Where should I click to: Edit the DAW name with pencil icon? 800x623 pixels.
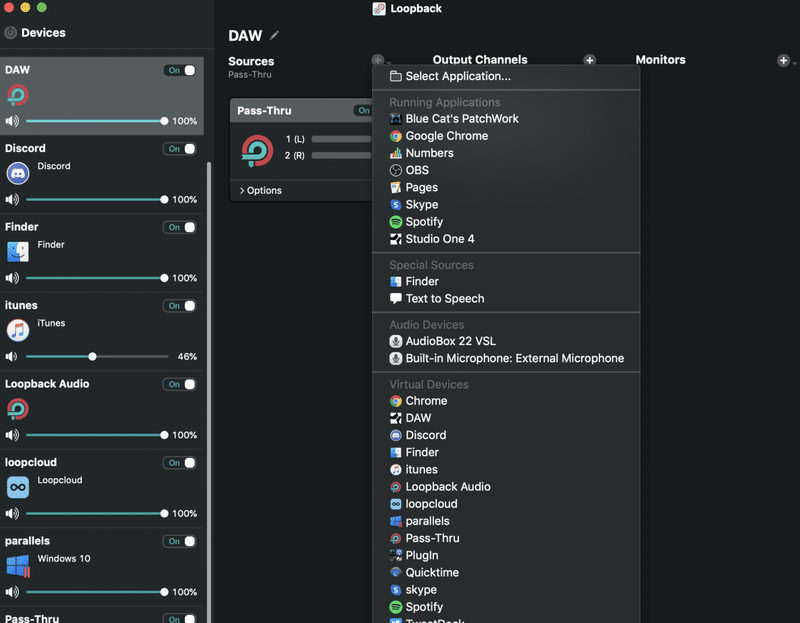[274, 35]
